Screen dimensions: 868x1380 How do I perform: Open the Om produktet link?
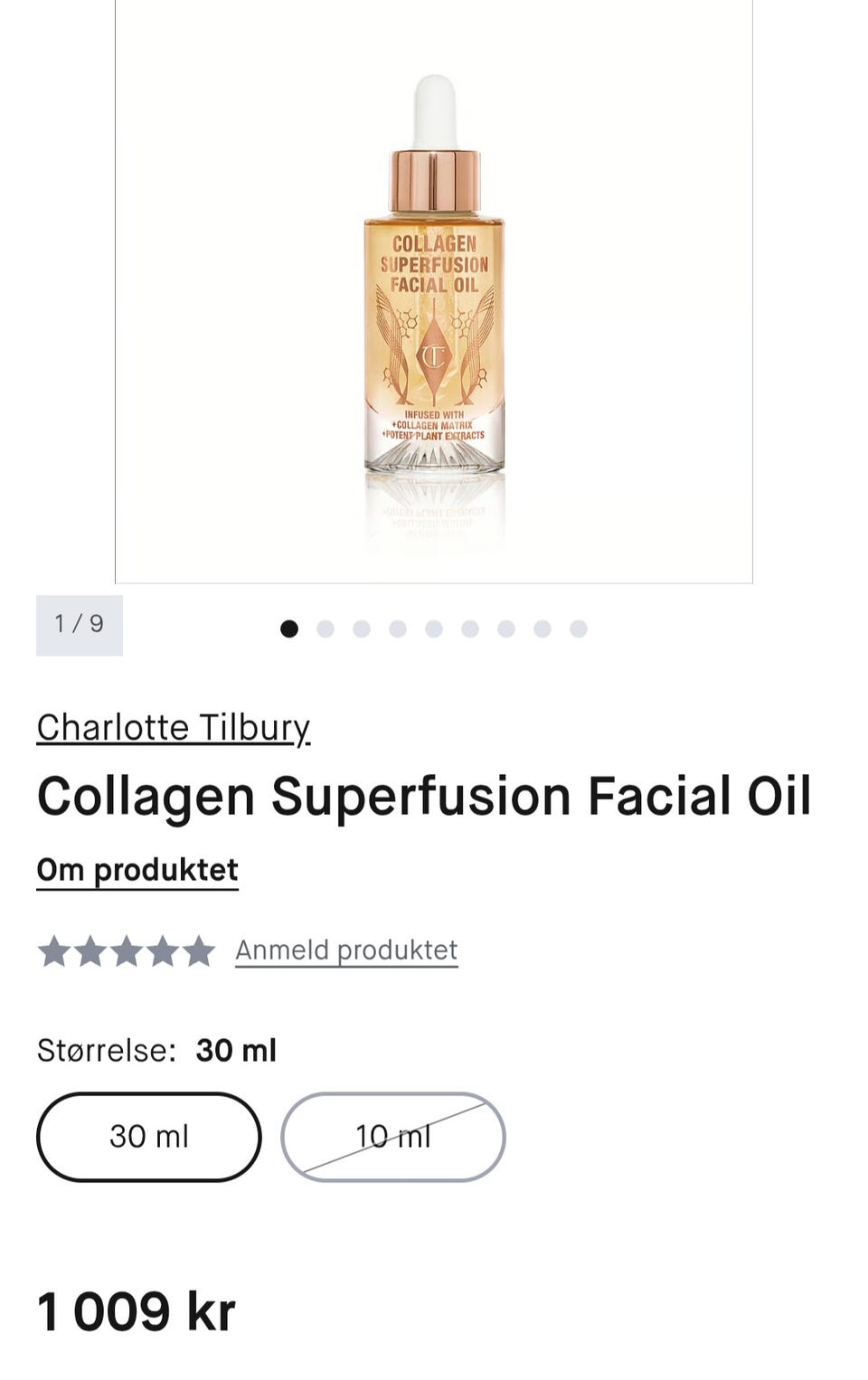coord(137,870)
